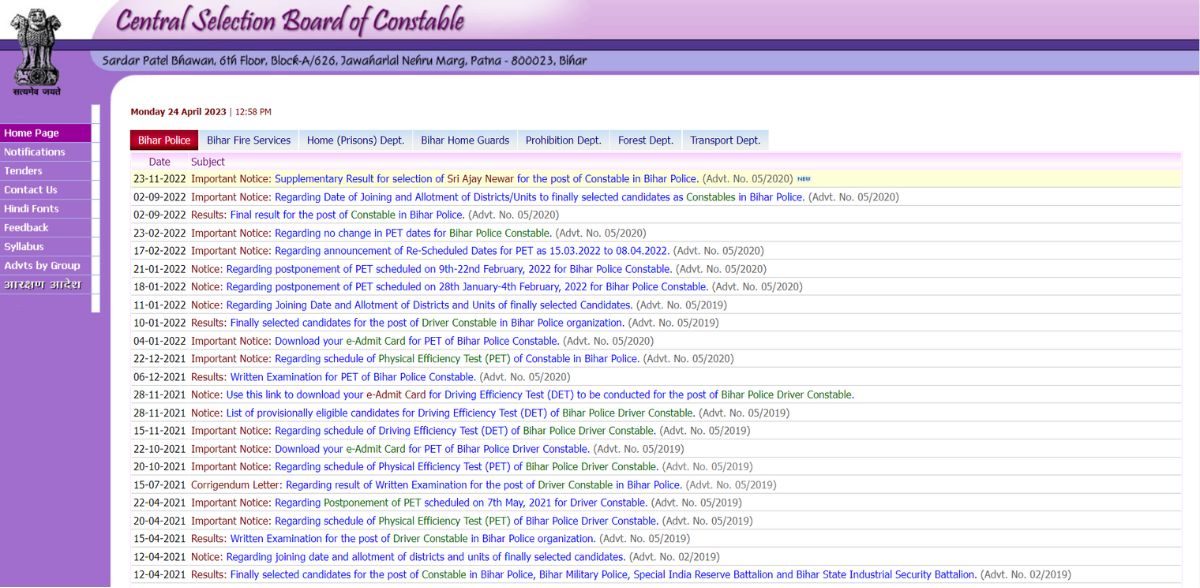Viewport: 1200px width, 588px height.
Task: Open 06-12-2021 Written Examination results for PET
Action: tap(353, 377)
